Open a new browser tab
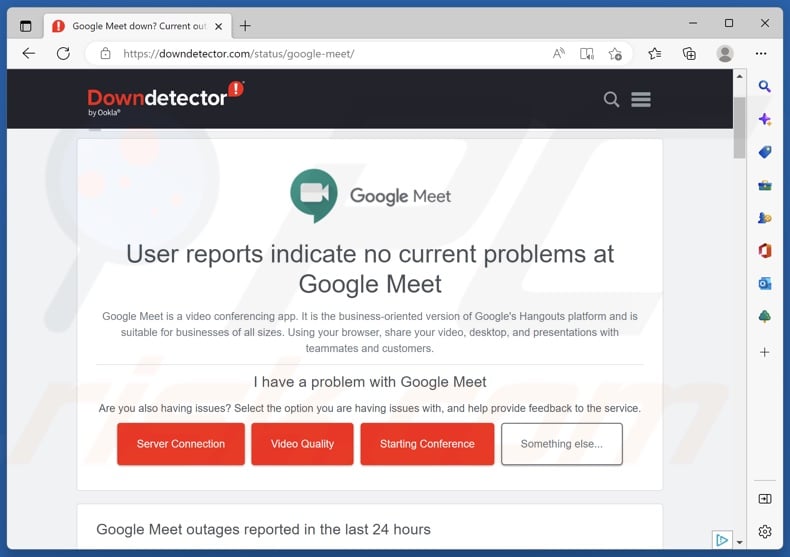The image size is (790, 557). [x=245, y=26]
